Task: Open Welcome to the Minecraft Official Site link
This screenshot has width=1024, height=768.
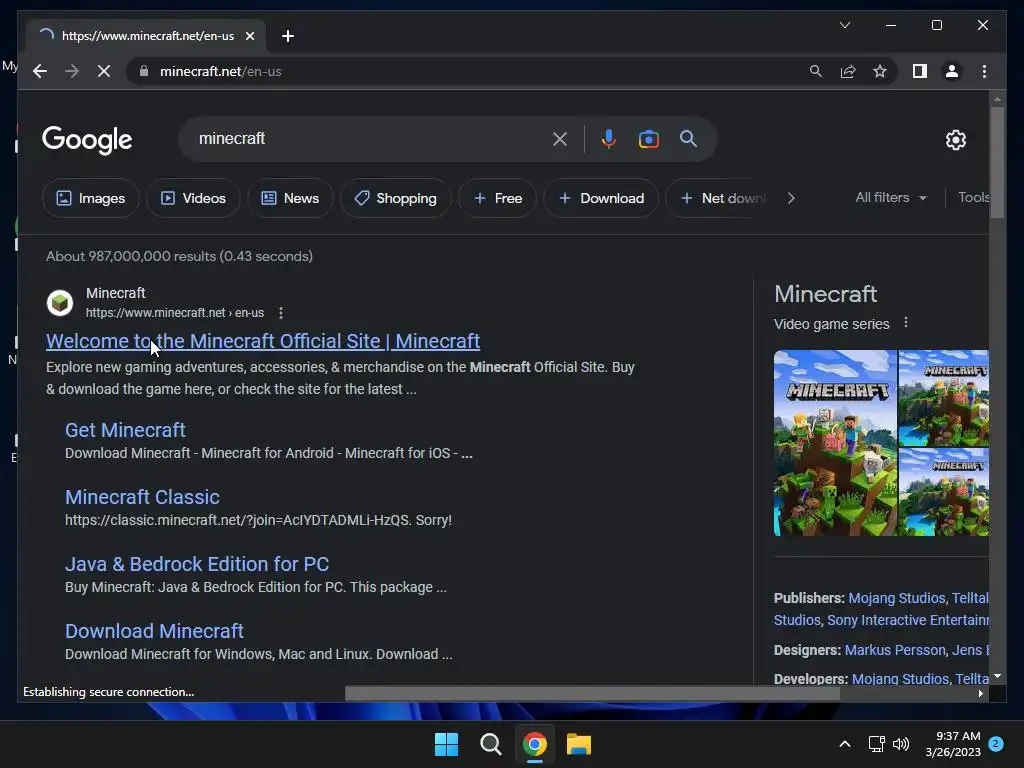Action: click(x=263, y=341)
